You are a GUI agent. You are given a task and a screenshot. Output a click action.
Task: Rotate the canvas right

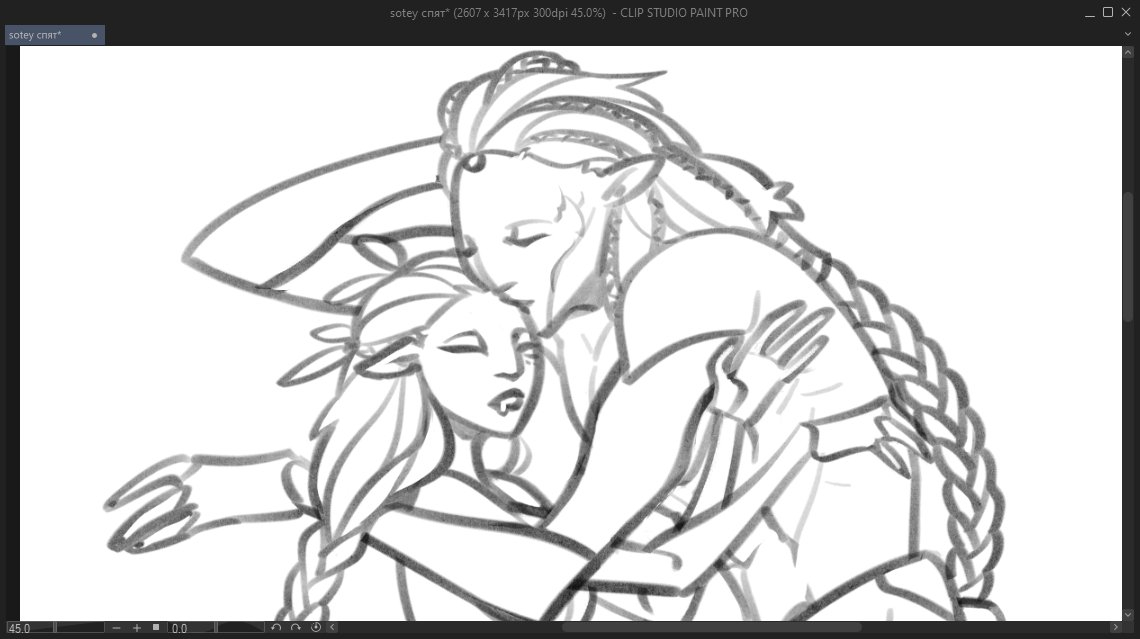click(x=296, y=628)
